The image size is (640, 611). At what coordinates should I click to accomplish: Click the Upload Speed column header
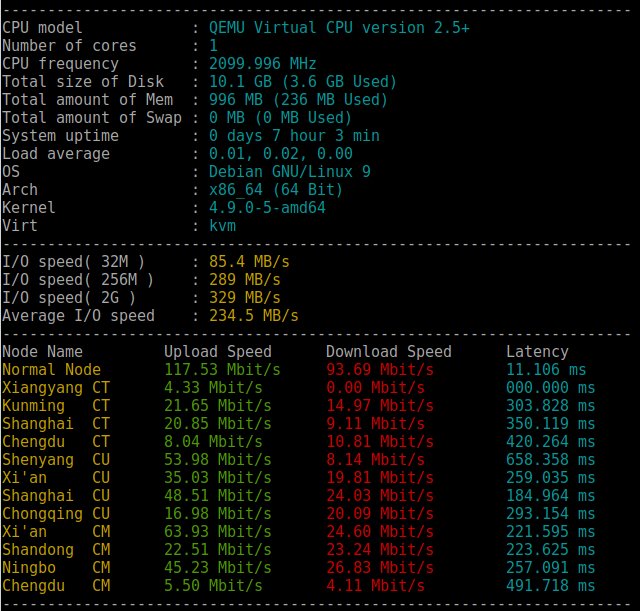click(218, 351)
